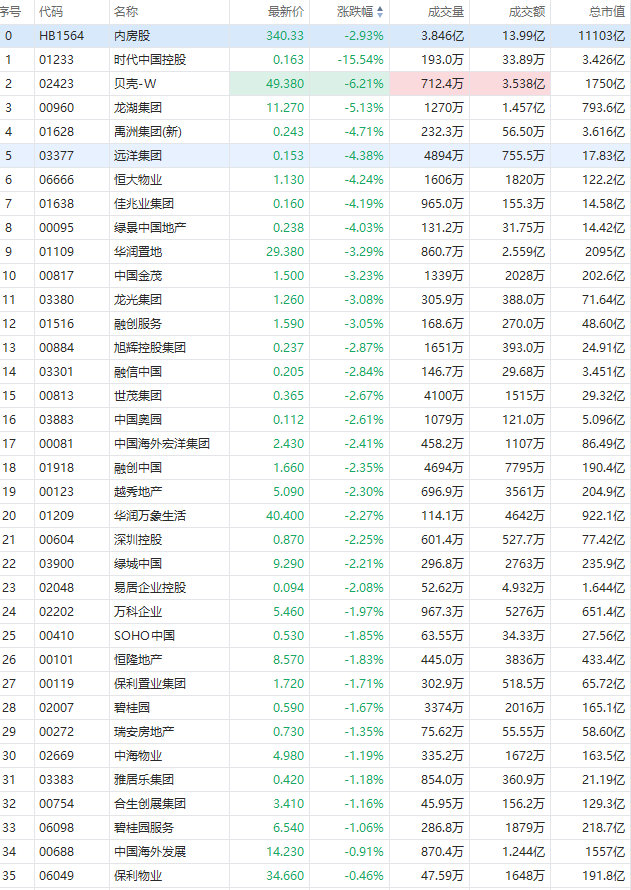Select 深圳控股 row

pos(316,540)
